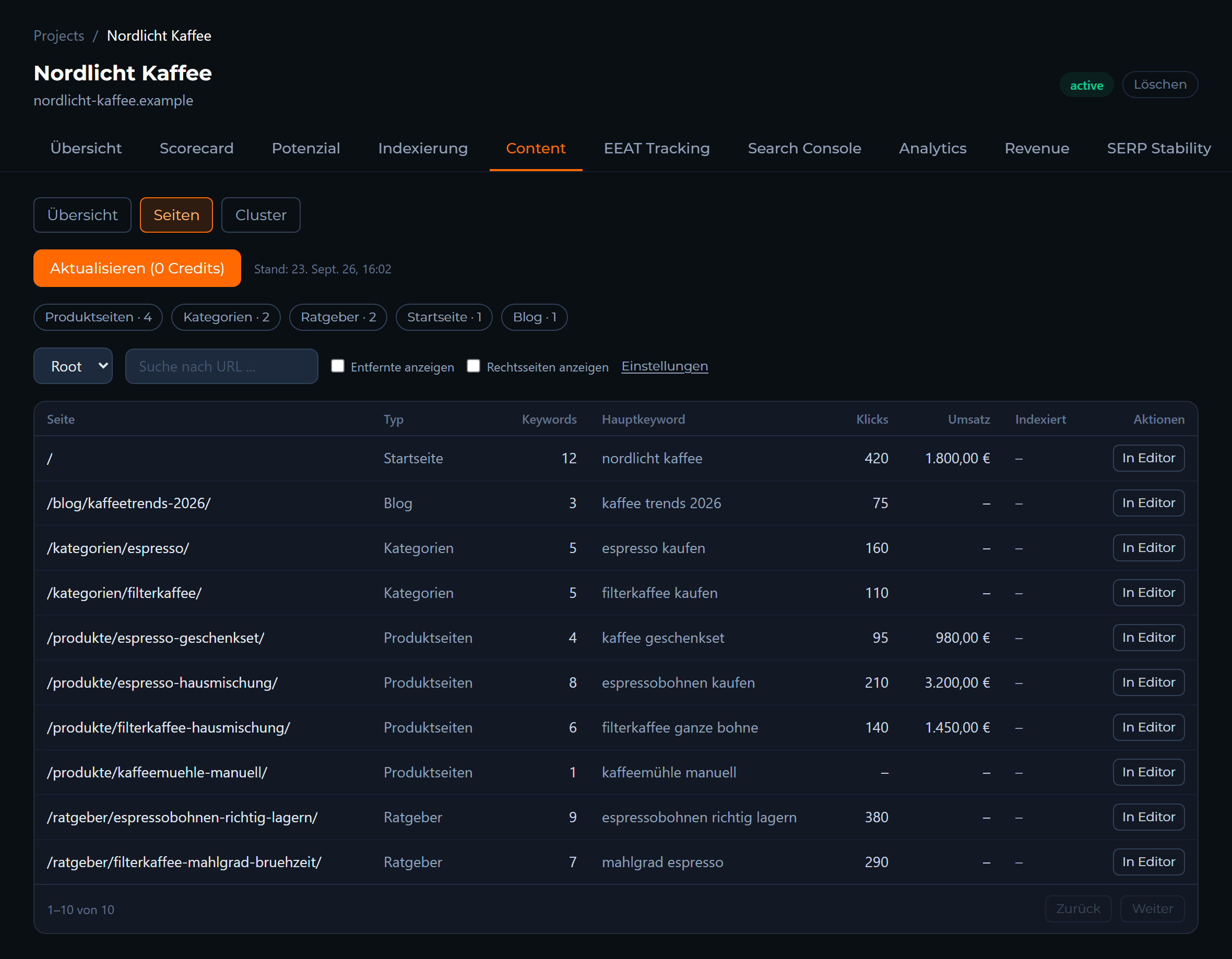
Task: Open In Editor for /kategorien/espresso/ row
Action: click(x=1148, y=547)
